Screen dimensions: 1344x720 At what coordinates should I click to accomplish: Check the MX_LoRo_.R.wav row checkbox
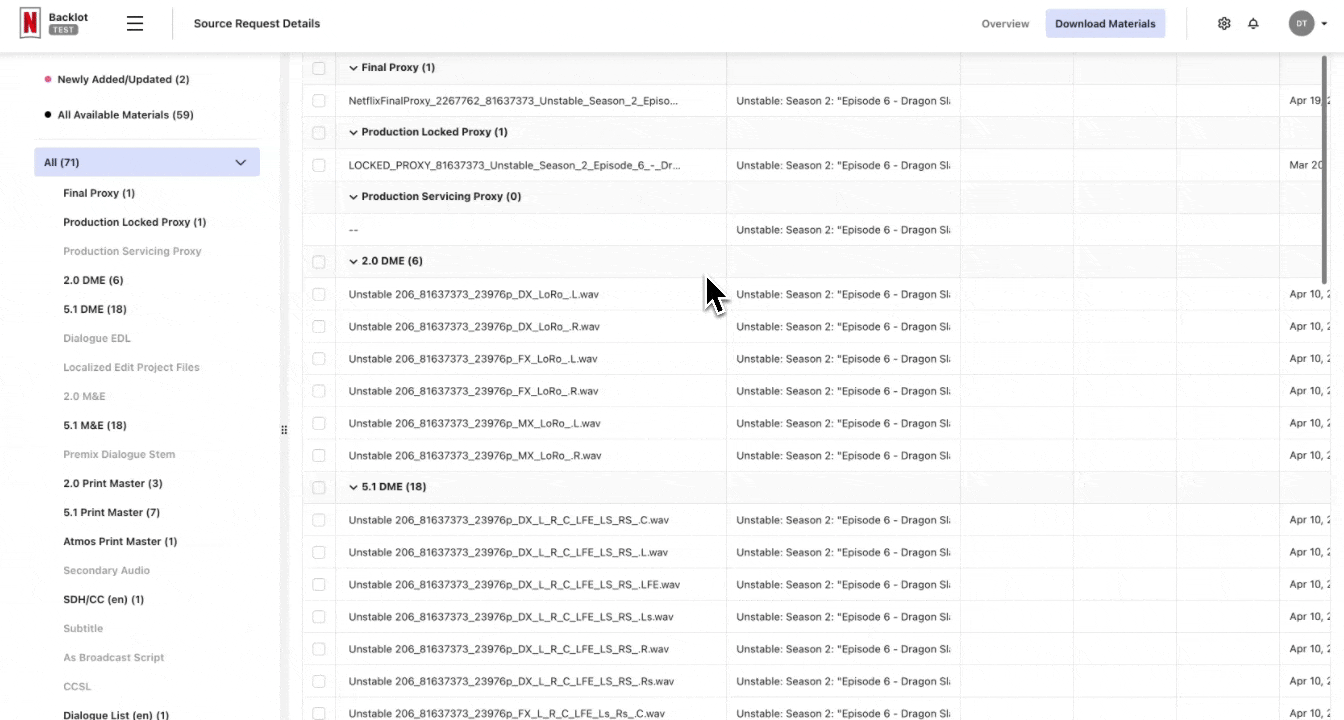319,455
